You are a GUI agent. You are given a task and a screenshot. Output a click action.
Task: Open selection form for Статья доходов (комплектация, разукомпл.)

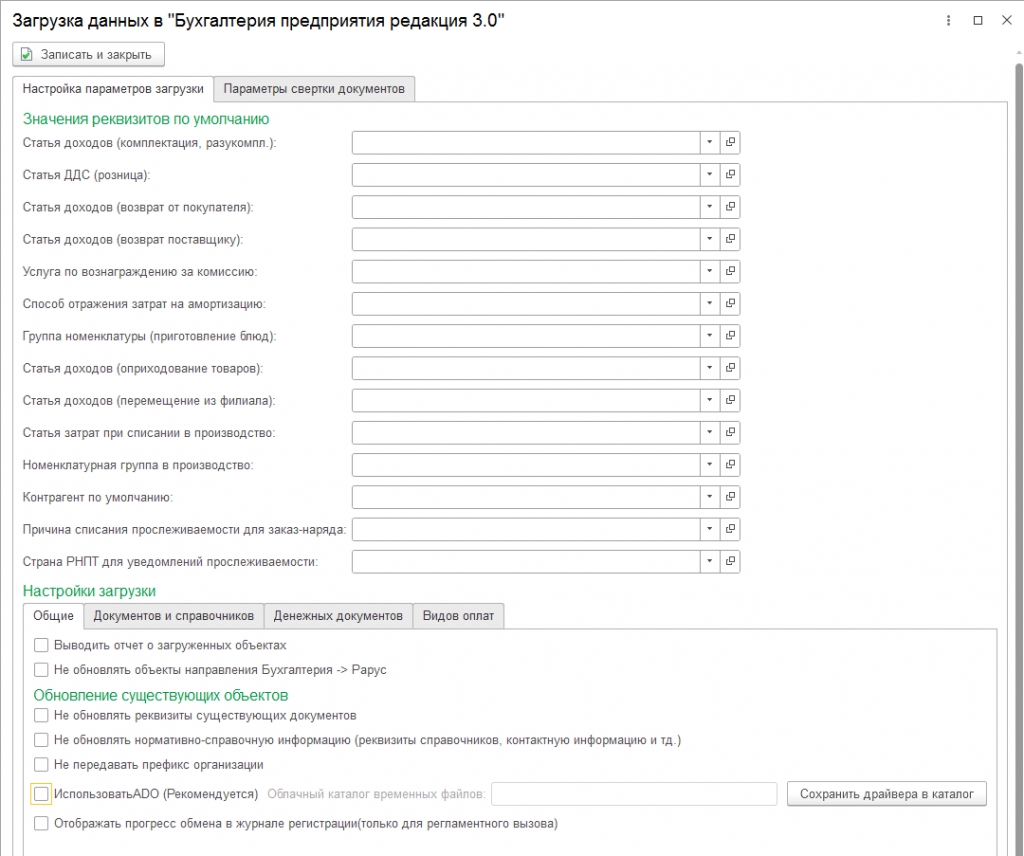tap(730, 142)
